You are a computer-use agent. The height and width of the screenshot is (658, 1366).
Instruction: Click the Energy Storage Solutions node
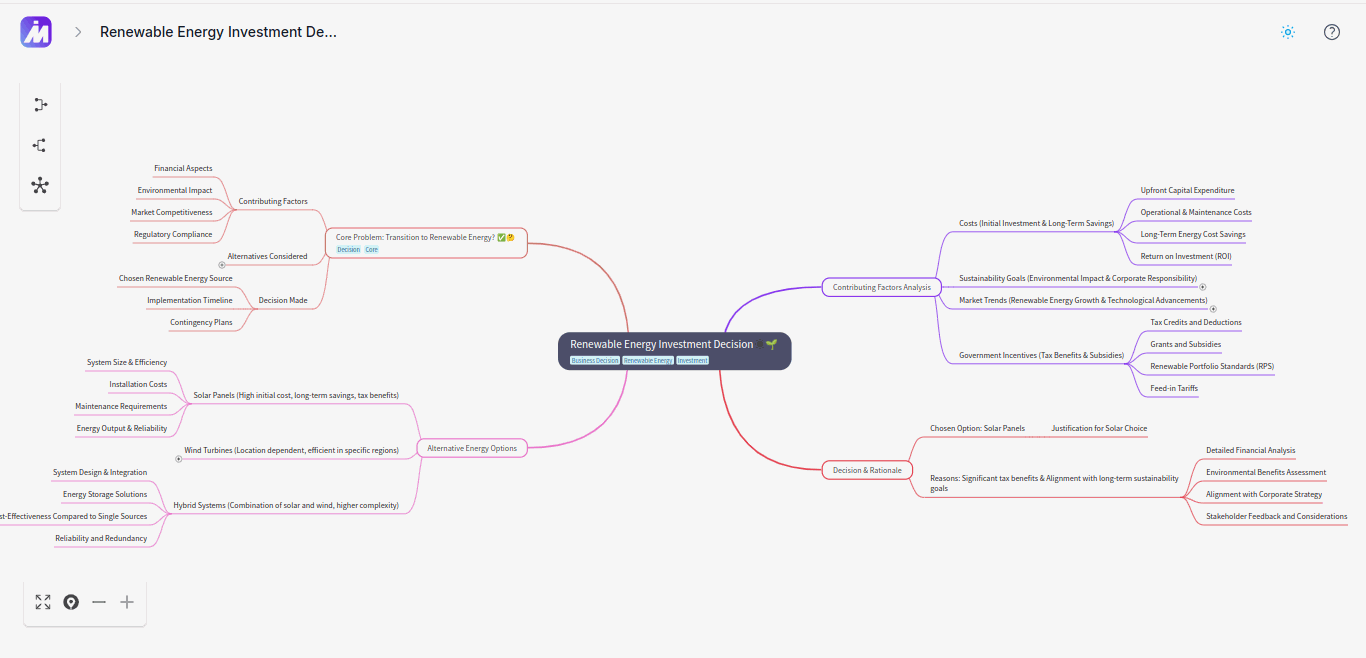point(105,495)
